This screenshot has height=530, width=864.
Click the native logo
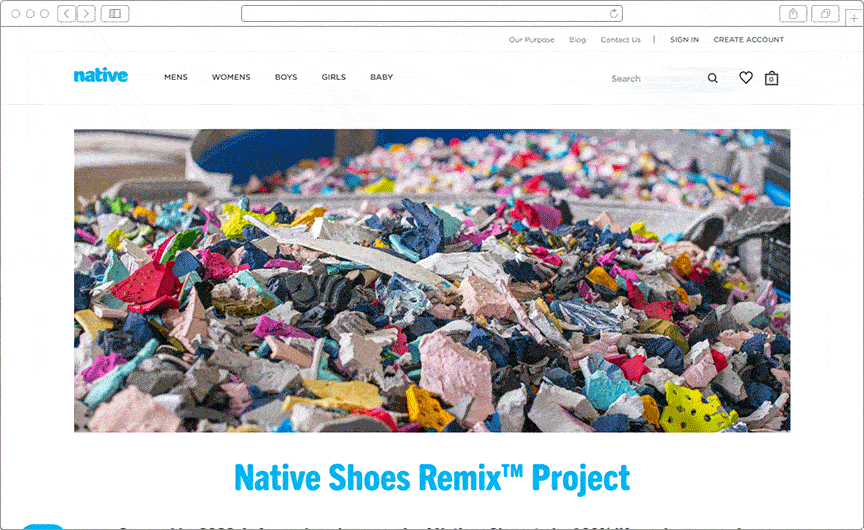tap(101, 75)
